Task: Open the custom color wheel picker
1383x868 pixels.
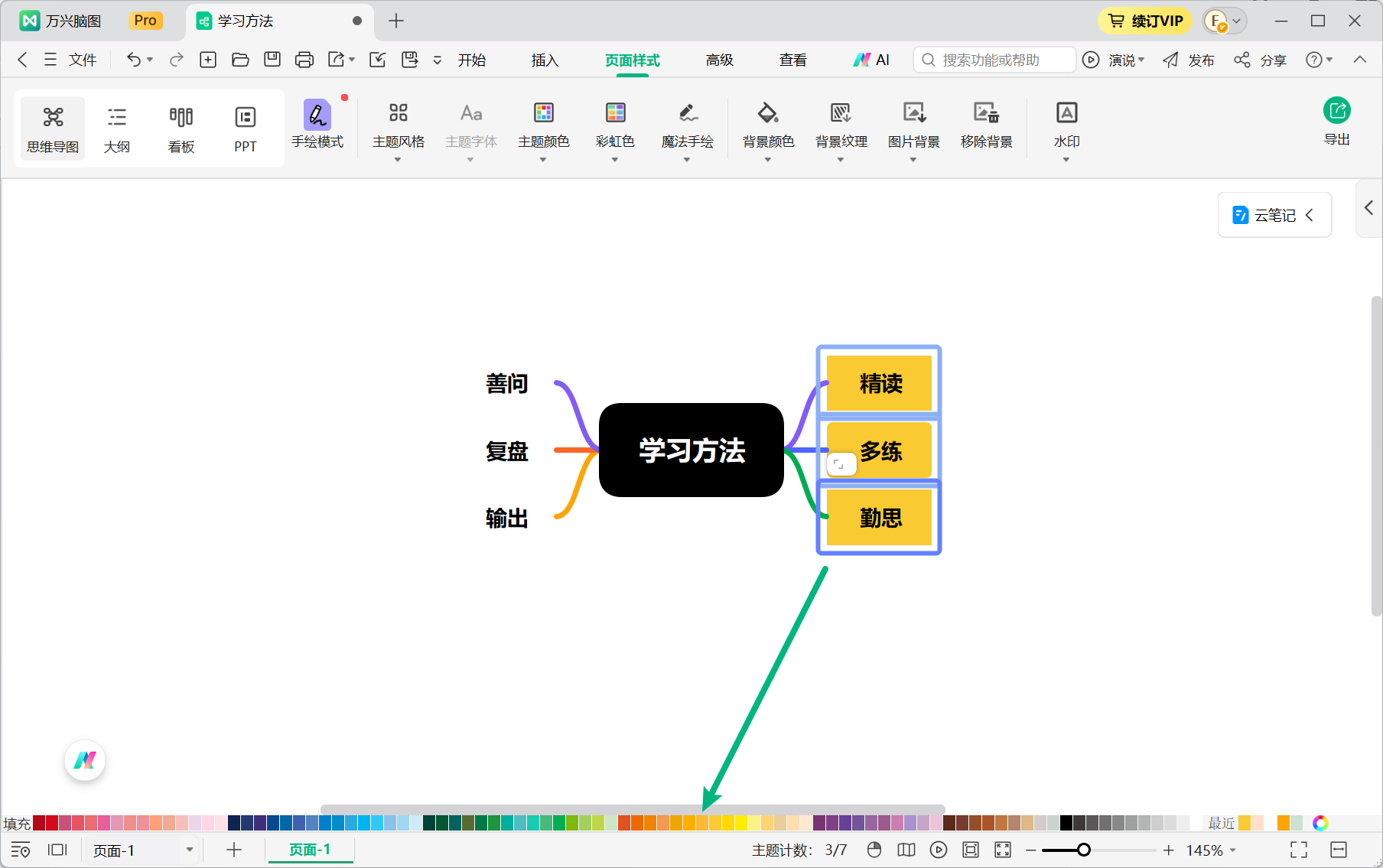Action: coord(1320,823)
